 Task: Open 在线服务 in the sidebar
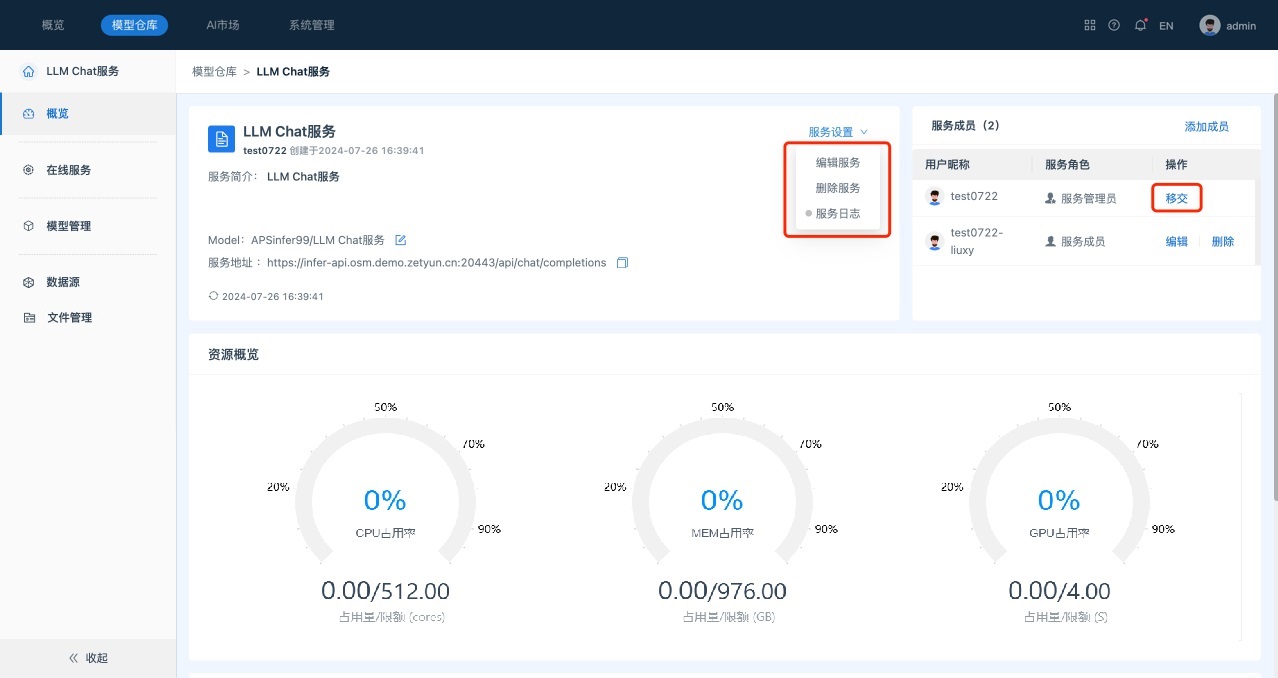(68, 170)
